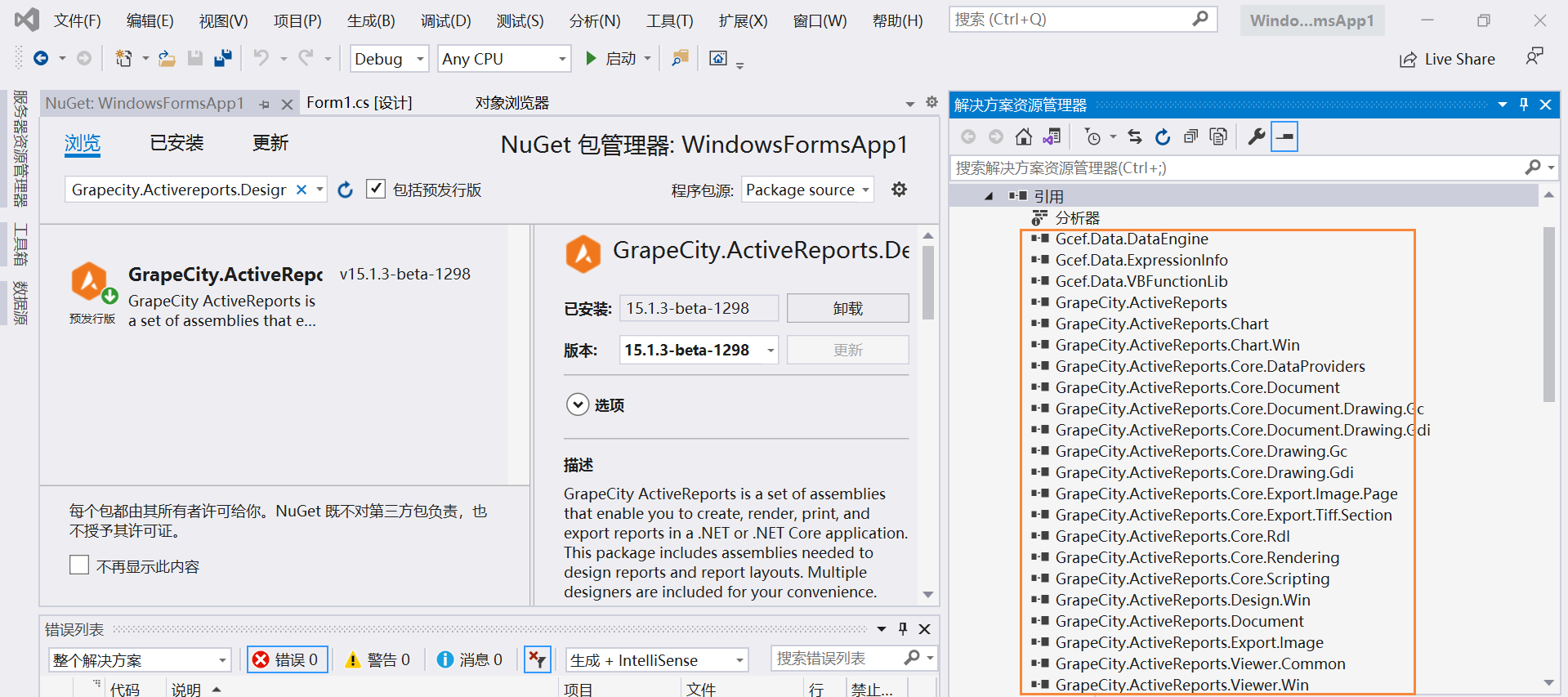Open the Server Explorer side tab
1568x697 pixels.
(20, 148)
